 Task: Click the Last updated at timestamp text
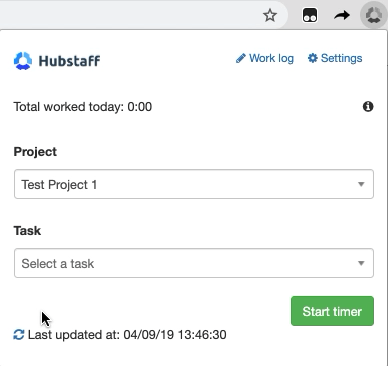click(127, 335)
